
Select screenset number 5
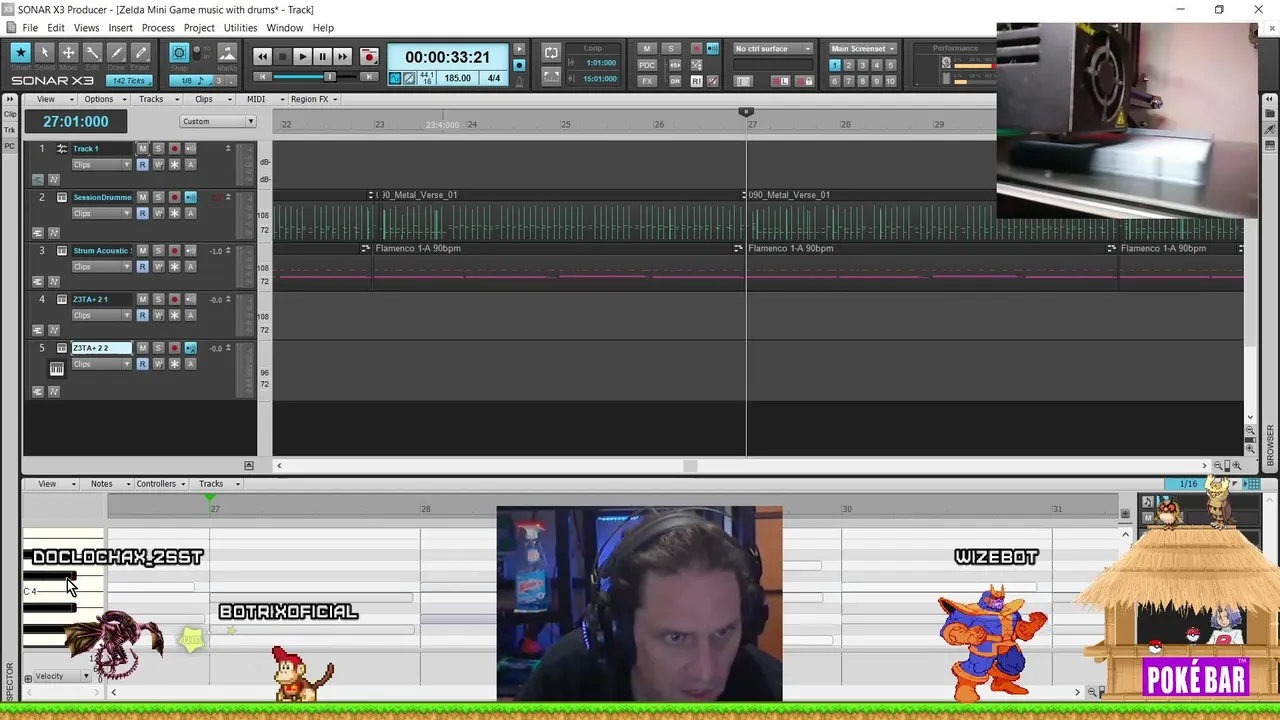pos(891,65)
